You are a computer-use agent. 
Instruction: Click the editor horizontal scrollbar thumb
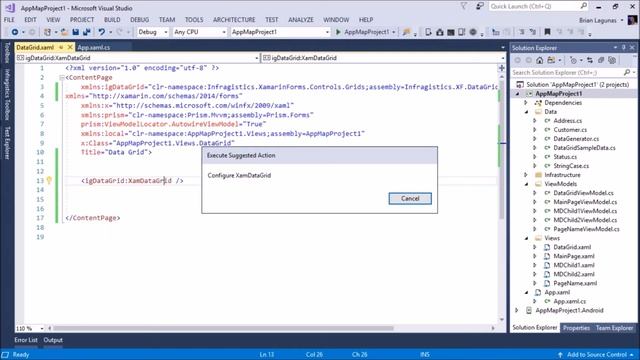[223, 328]
